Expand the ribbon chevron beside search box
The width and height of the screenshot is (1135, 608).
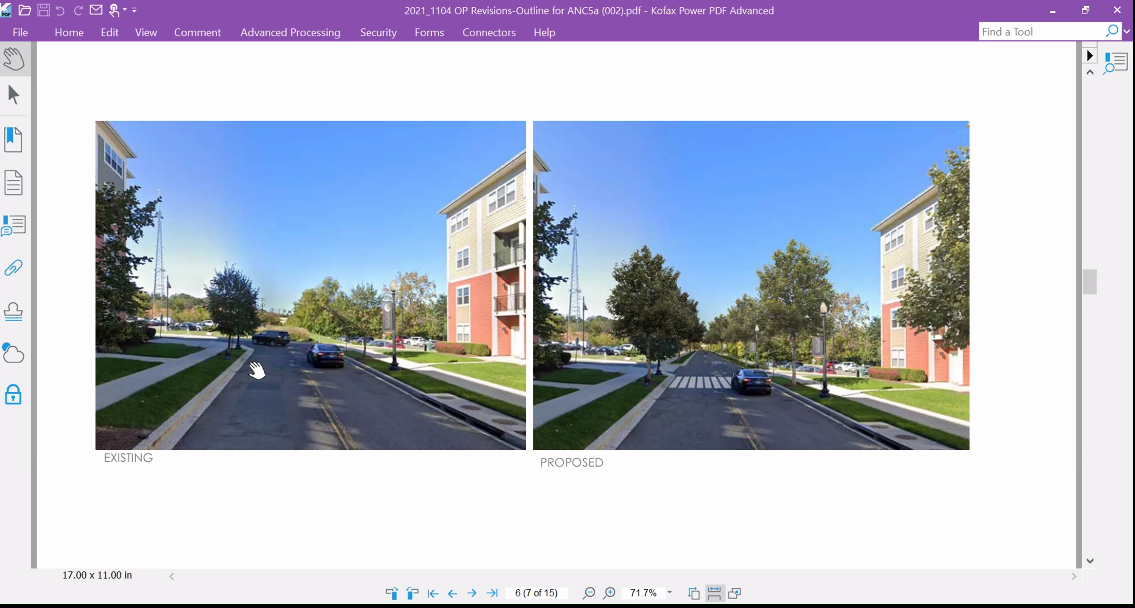[x=1127, y=32]
